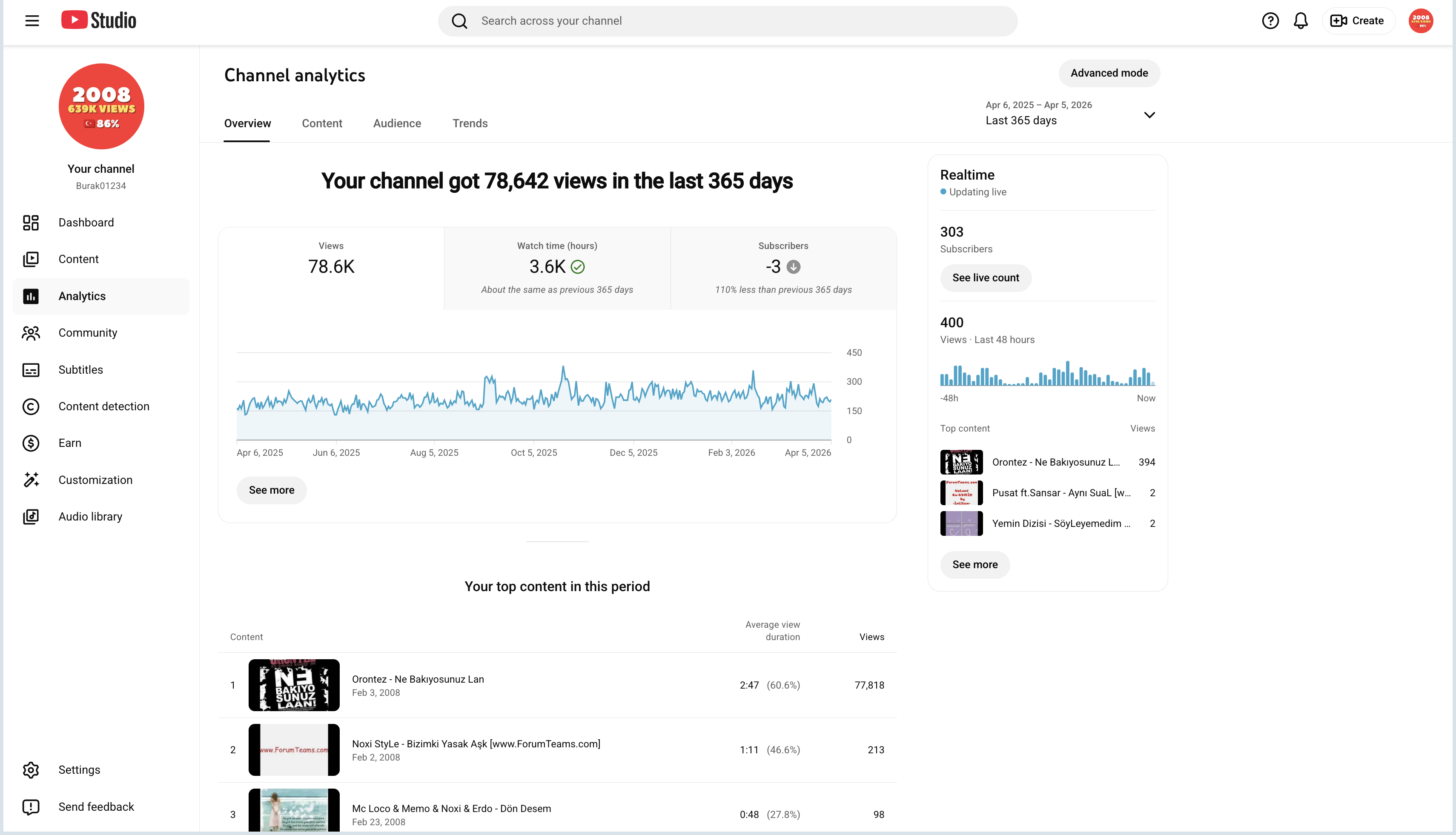Open the Subtitles sidebar icon
Image resolution: width=1456 pixels, height=835 pixels.
coord(31,370)
